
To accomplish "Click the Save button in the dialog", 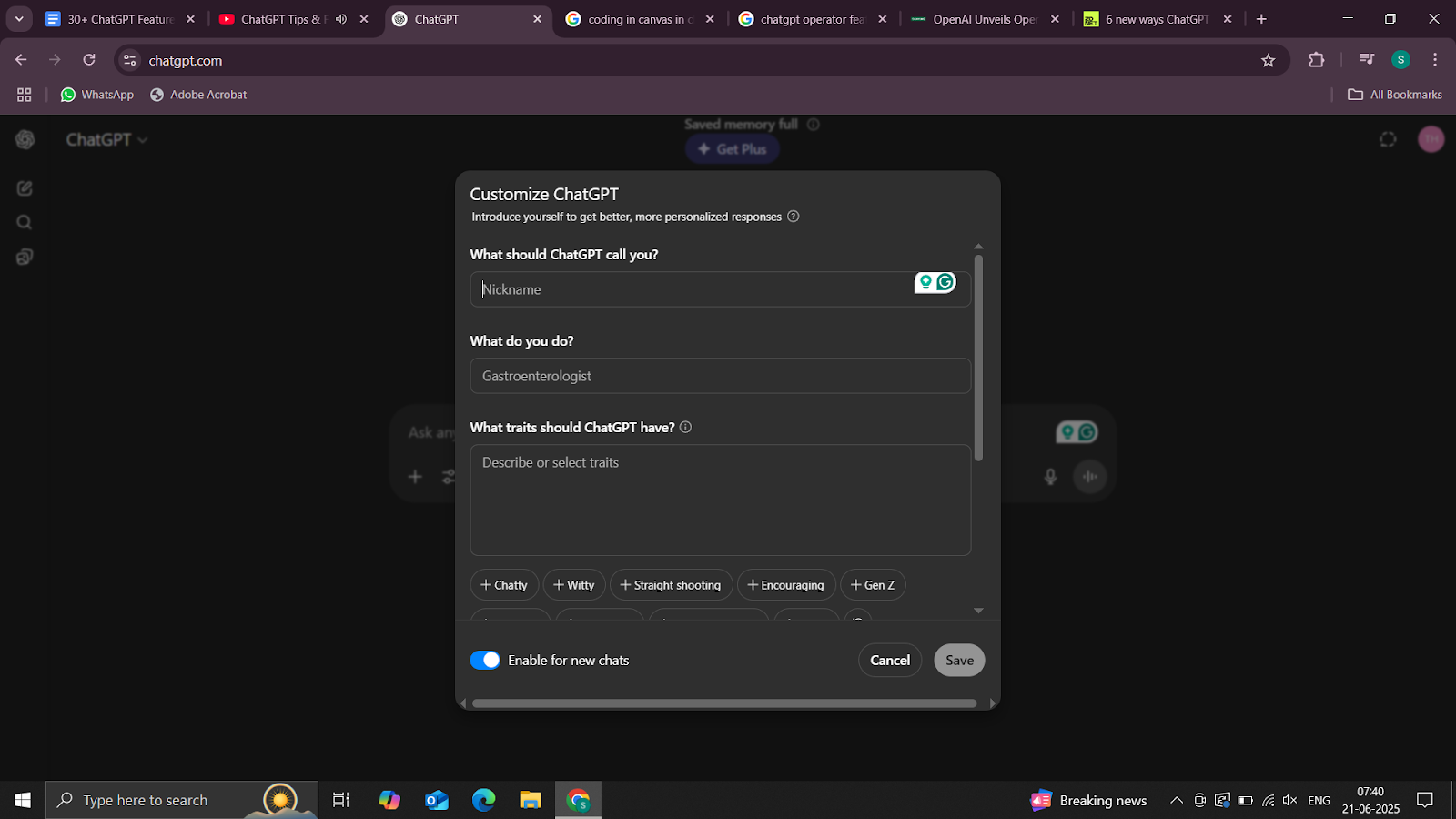I will (x=959, y=660).
